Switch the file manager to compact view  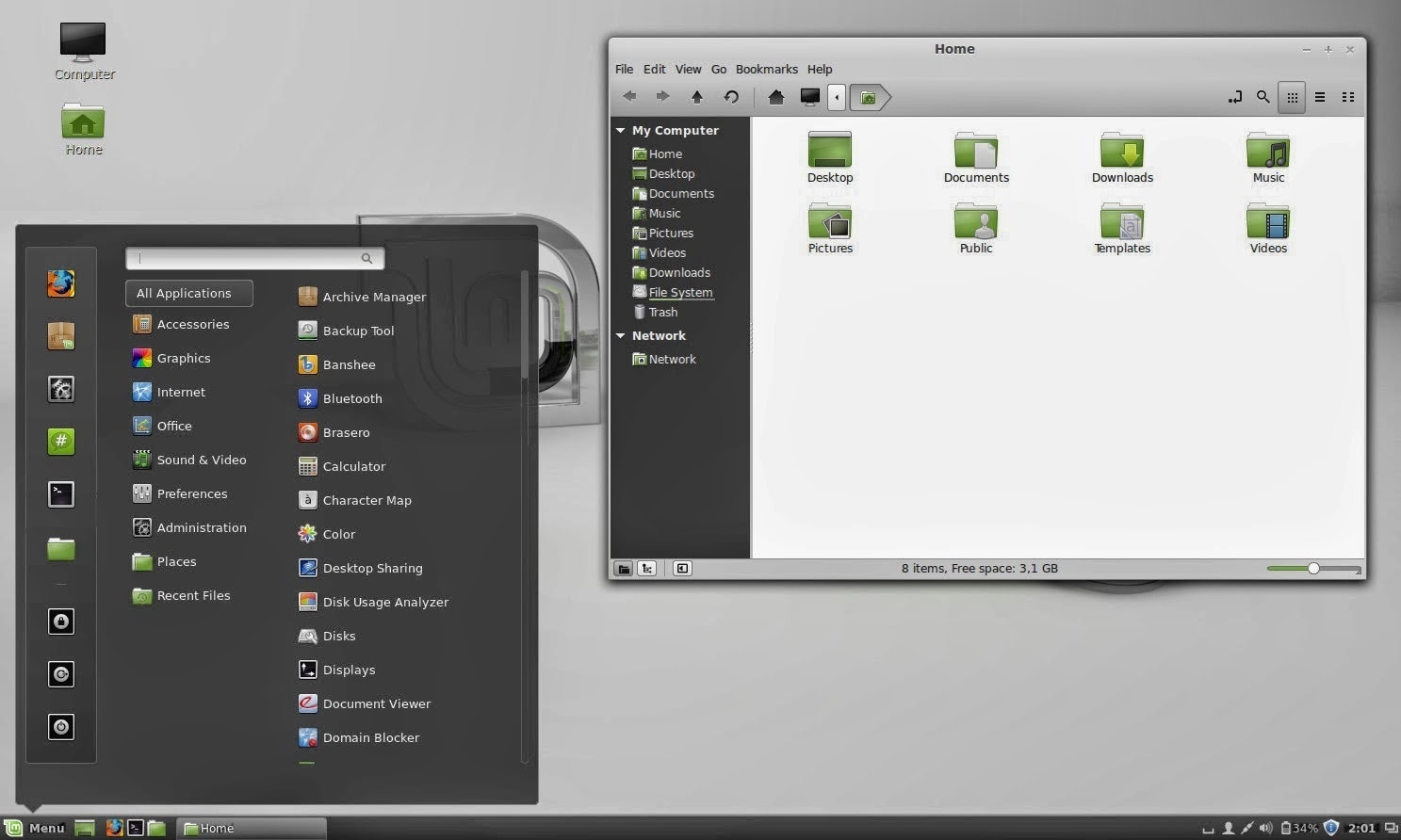click(x=1347, y=96)
